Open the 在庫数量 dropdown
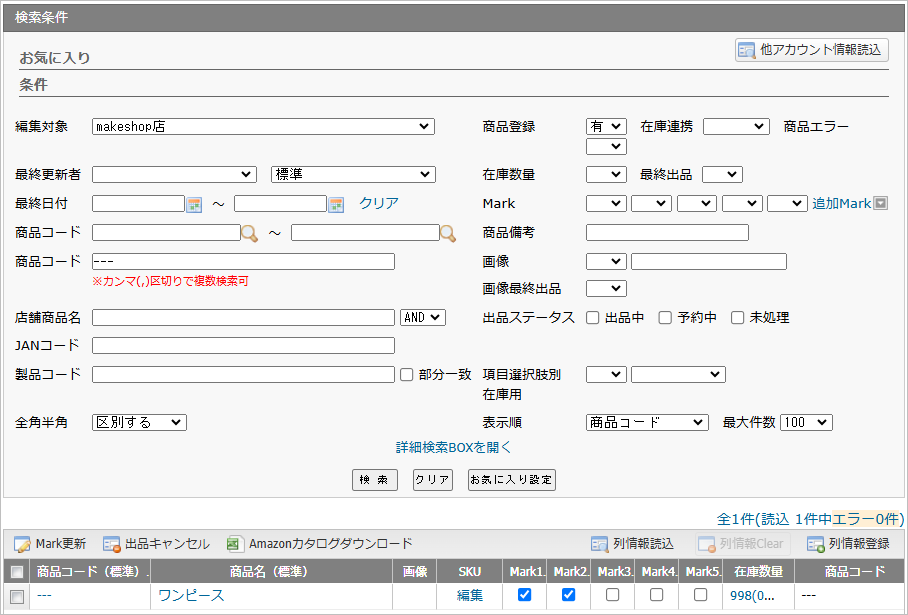Viewport: 908px width, 615px height. [606, 174]
